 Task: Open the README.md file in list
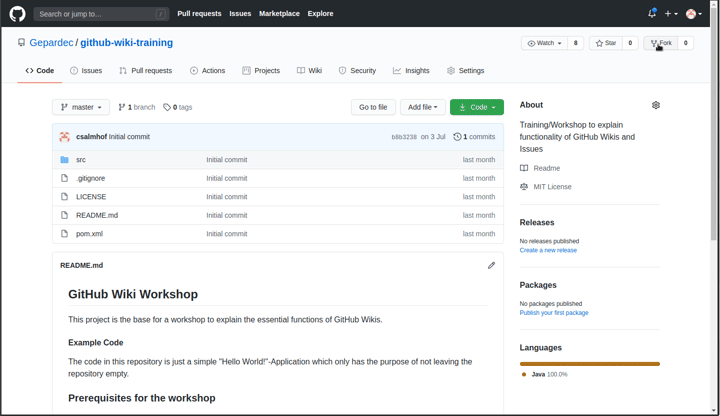click(x=97, y=215)
